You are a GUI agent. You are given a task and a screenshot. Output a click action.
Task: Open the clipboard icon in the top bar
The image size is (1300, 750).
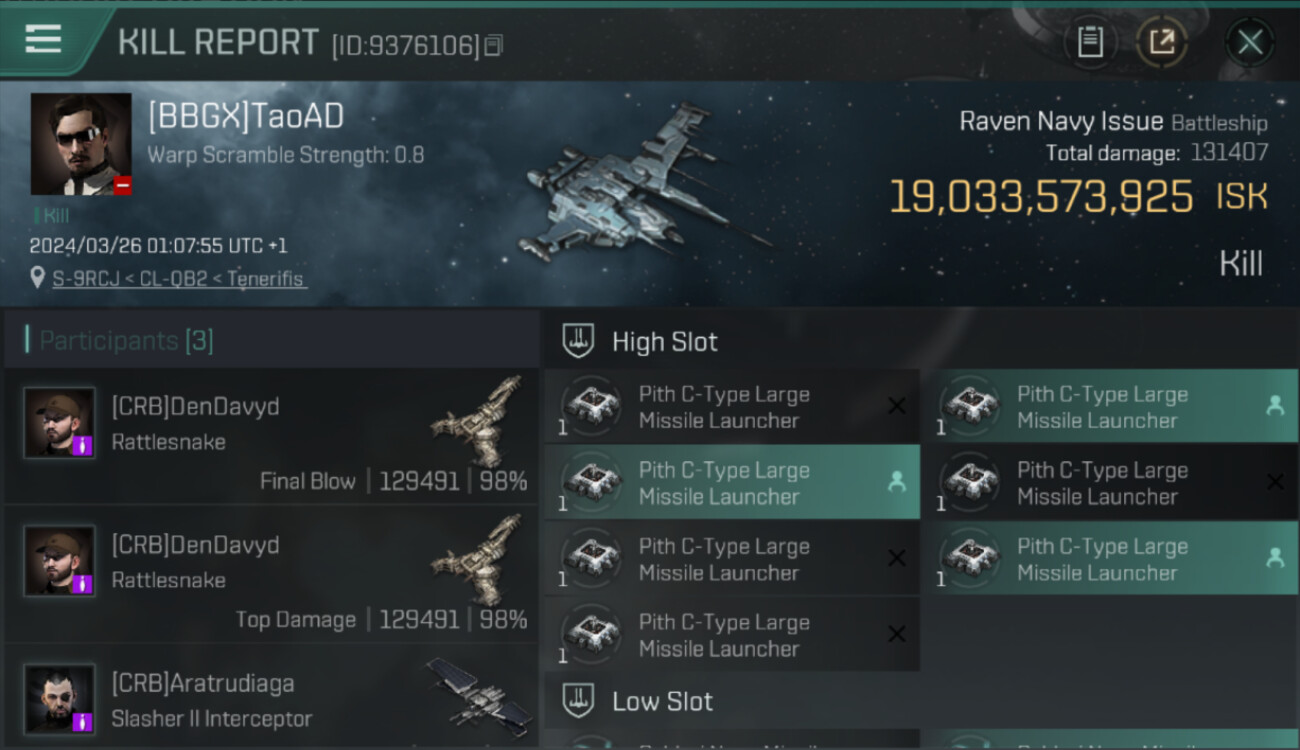point(1090,42)
